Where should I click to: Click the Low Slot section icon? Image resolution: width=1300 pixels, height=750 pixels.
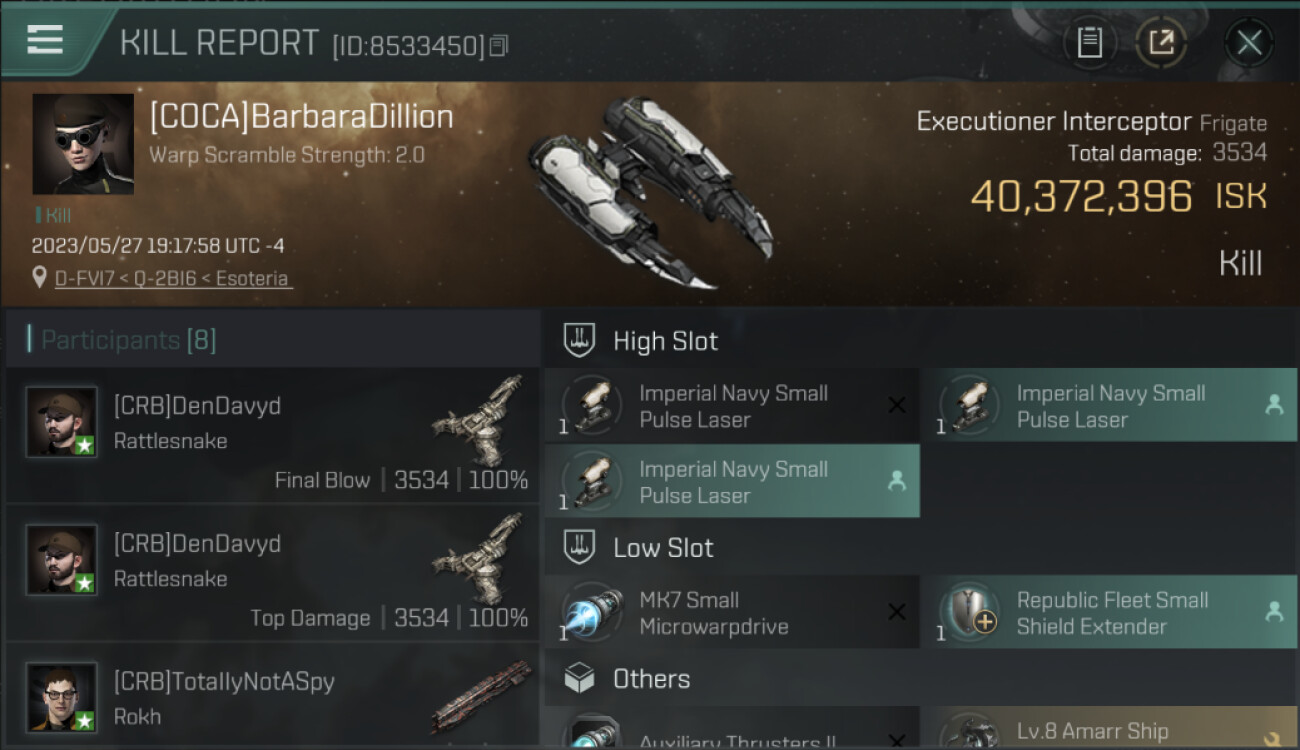pyautogui.click(x=580, y=548)
